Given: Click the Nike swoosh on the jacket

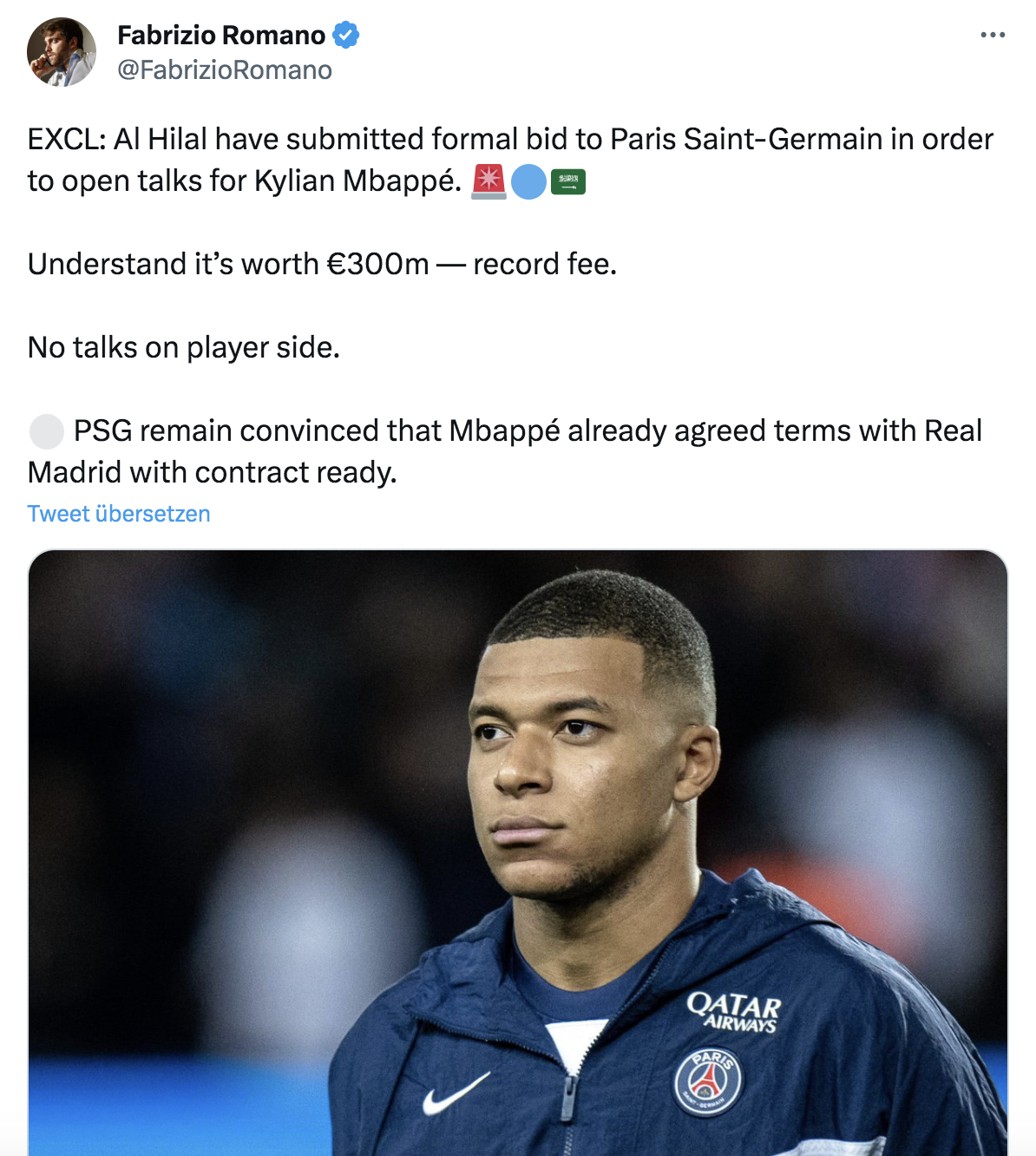Looking at the screenshot, I should pyautogui.click(x=455, y=1094).
